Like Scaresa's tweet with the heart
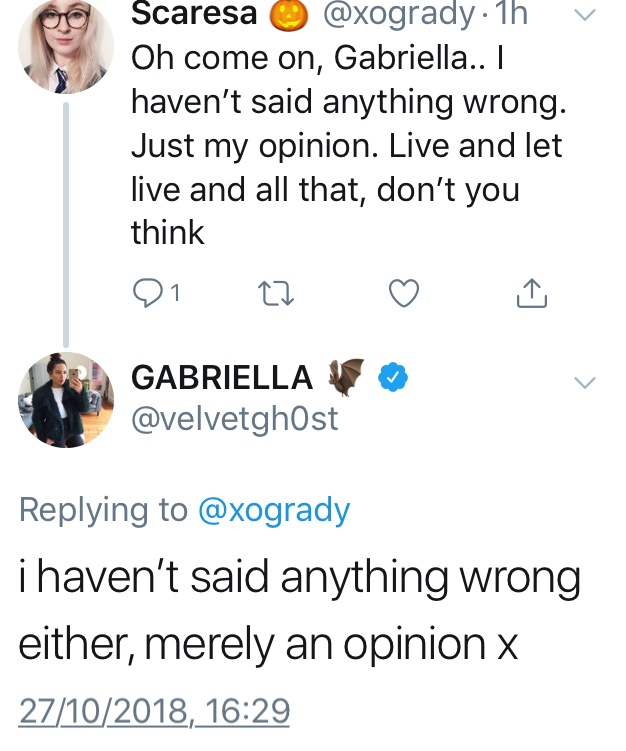Screen dimensions: 626x751 pos(402,293)
